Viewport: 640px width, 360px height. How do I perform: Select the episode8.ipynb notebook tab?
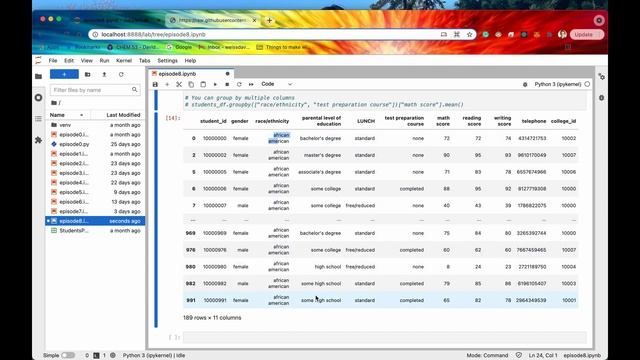(x=191, y=74)
